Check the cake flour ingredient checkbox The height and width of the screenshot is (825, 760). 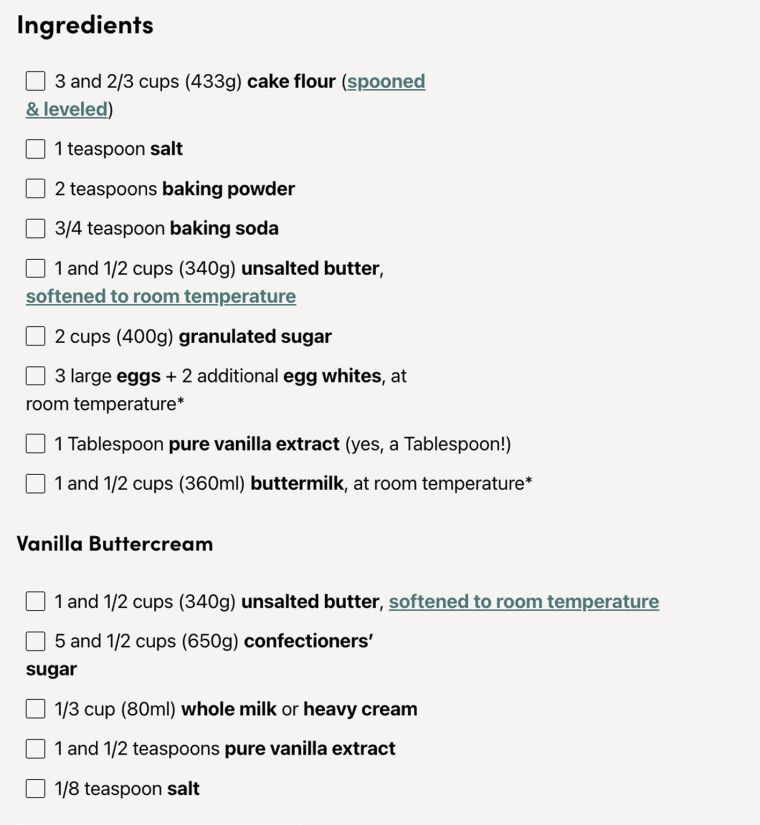click(35, 81)
